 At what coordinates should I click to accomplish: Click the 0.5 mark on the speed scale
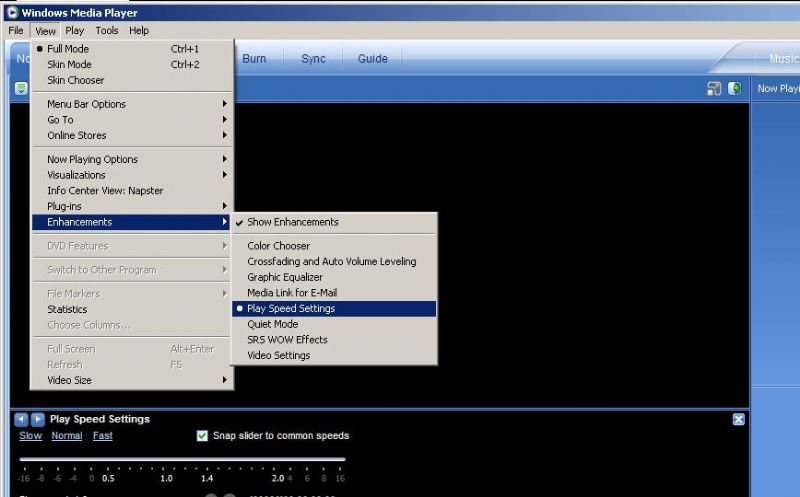pyautogui.click(x=108, y=479)
